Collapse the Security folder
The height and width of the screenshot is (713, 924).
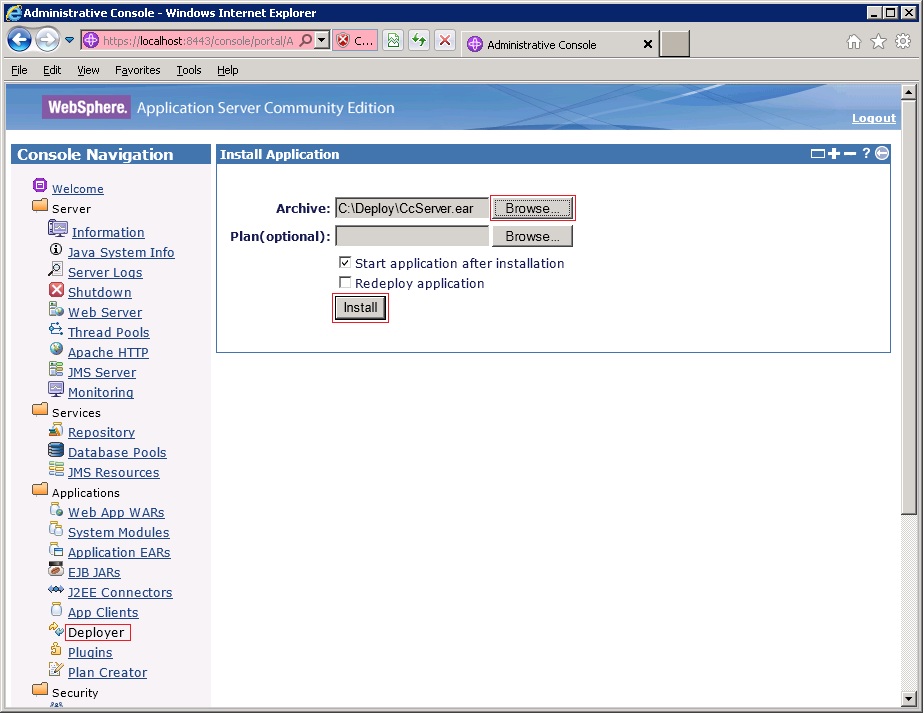(x=40, y=689)
